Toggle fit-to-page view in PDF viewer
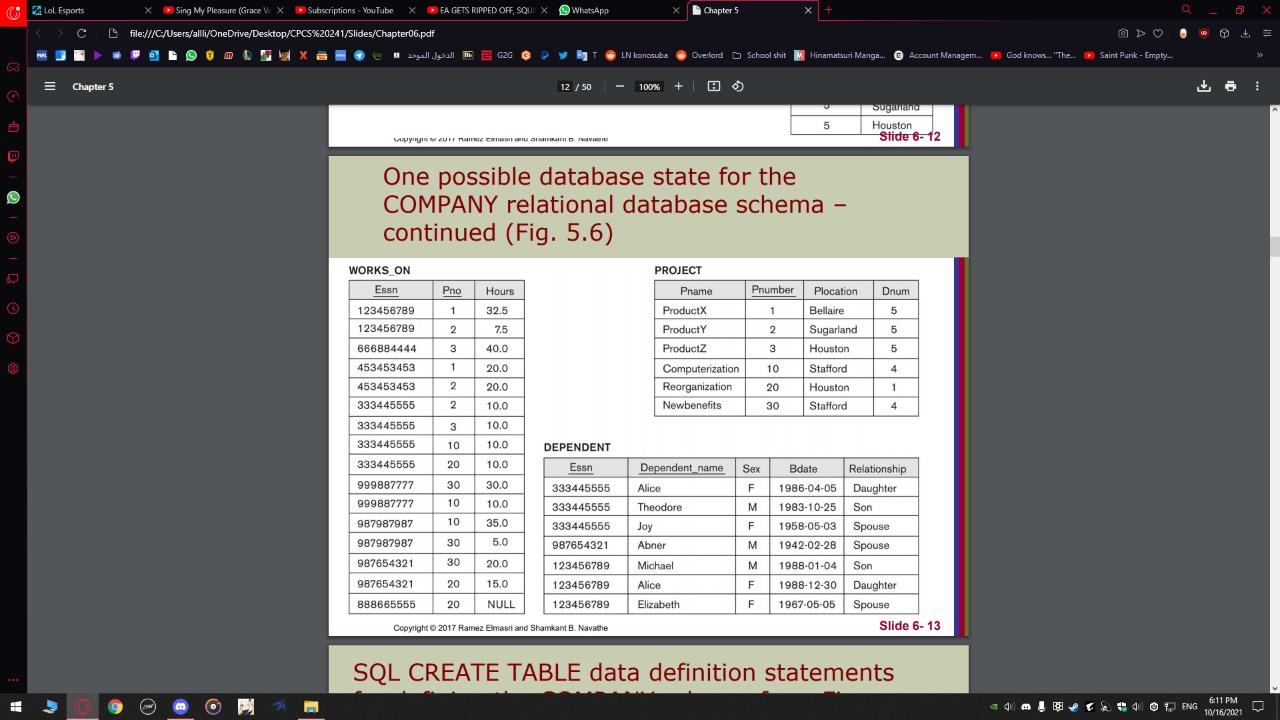 click(713, 87)
